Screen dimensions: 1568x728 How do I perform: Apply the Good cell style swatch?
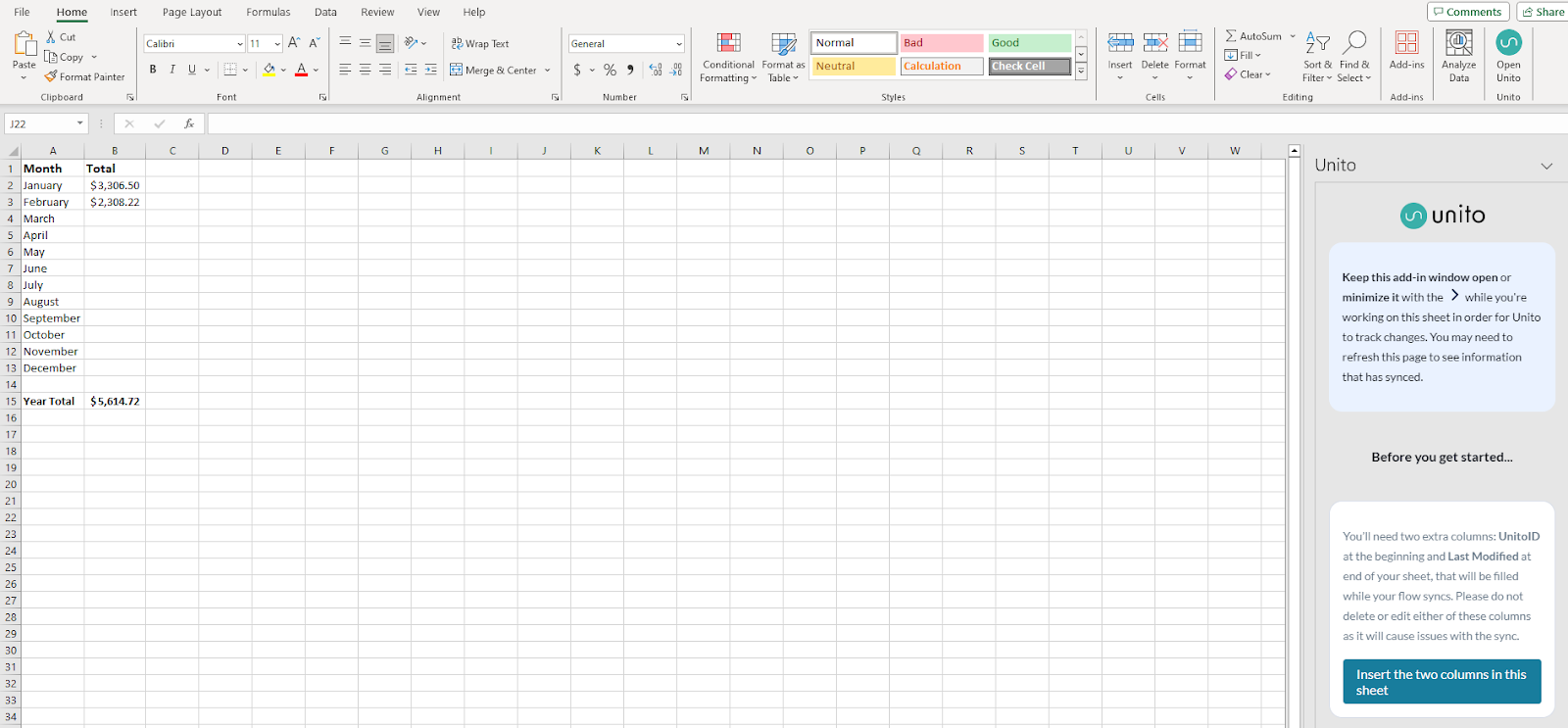(x=1029, y=43)
